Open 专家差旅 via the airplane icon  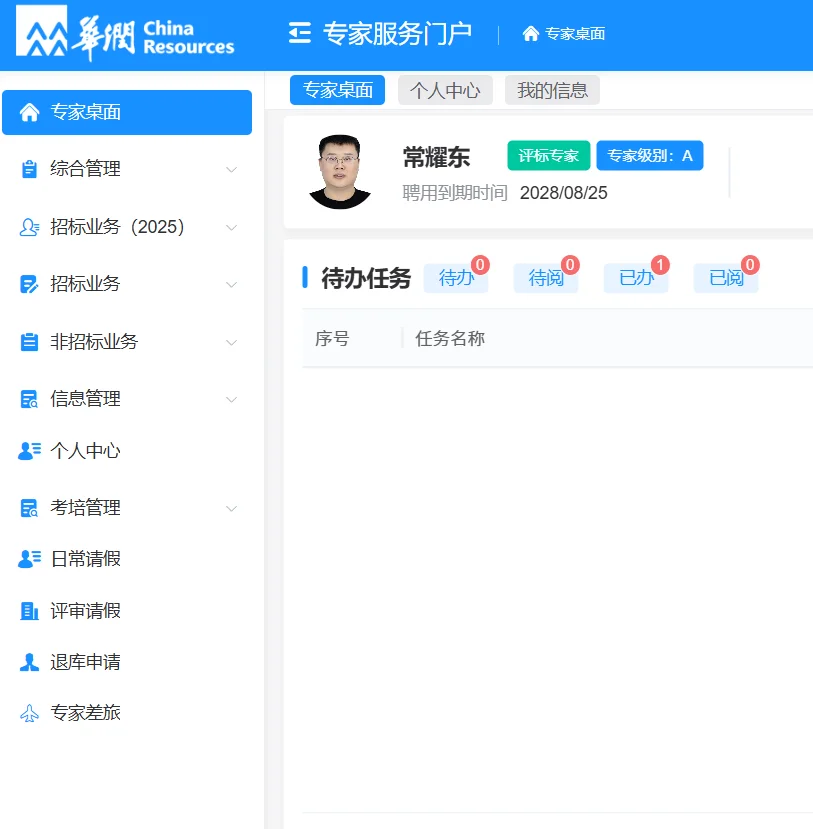tap(27, 712)
